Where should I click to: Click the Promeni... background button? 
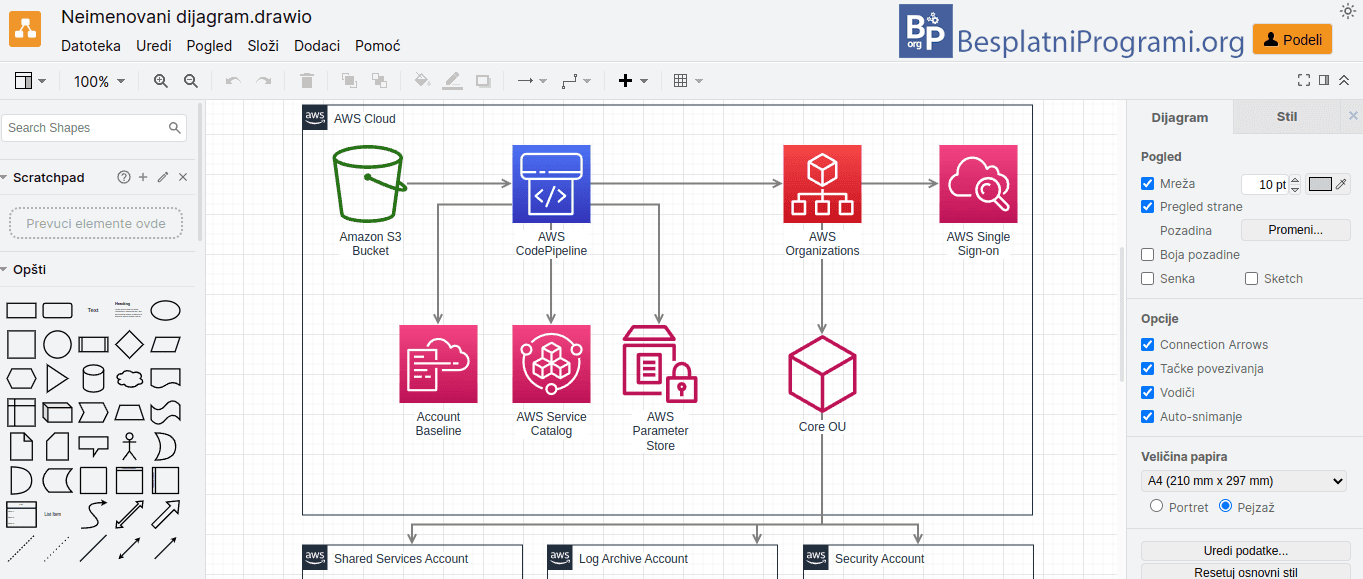click(1295, 230)
